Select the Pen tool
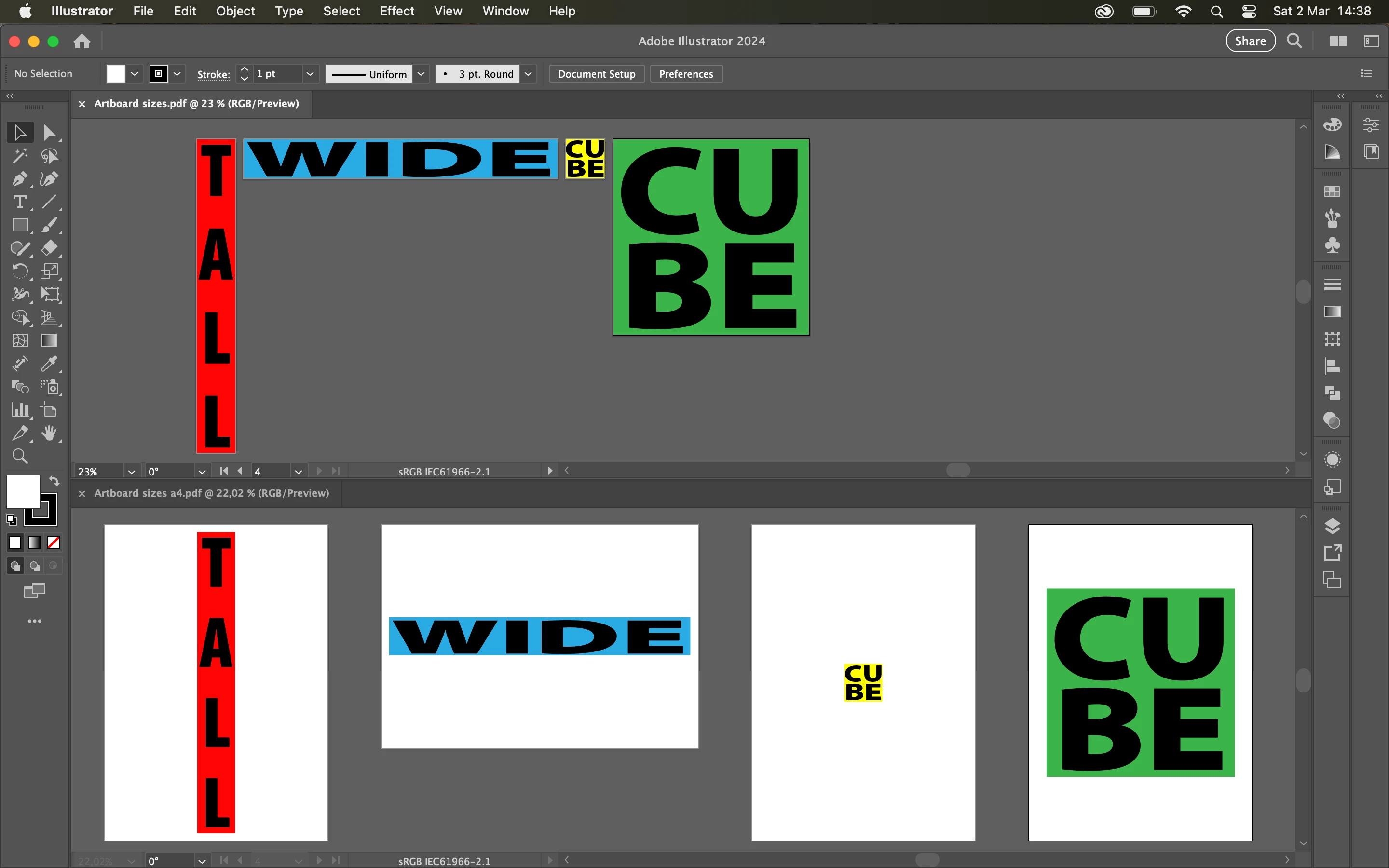 coord(20,179)
